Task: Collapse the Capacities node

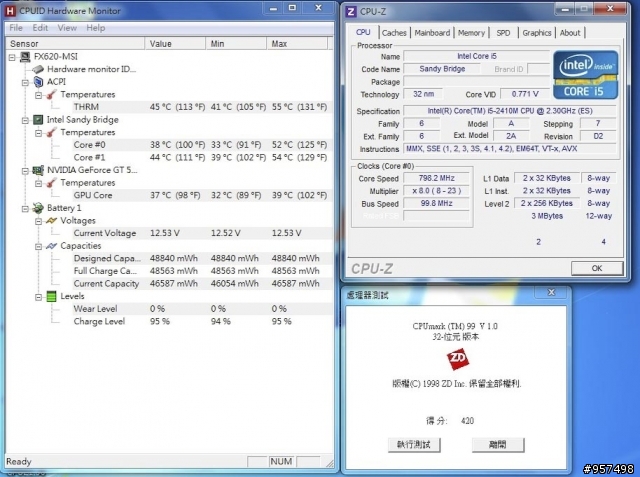Action: pyautogui.click(x=38, y=246)
